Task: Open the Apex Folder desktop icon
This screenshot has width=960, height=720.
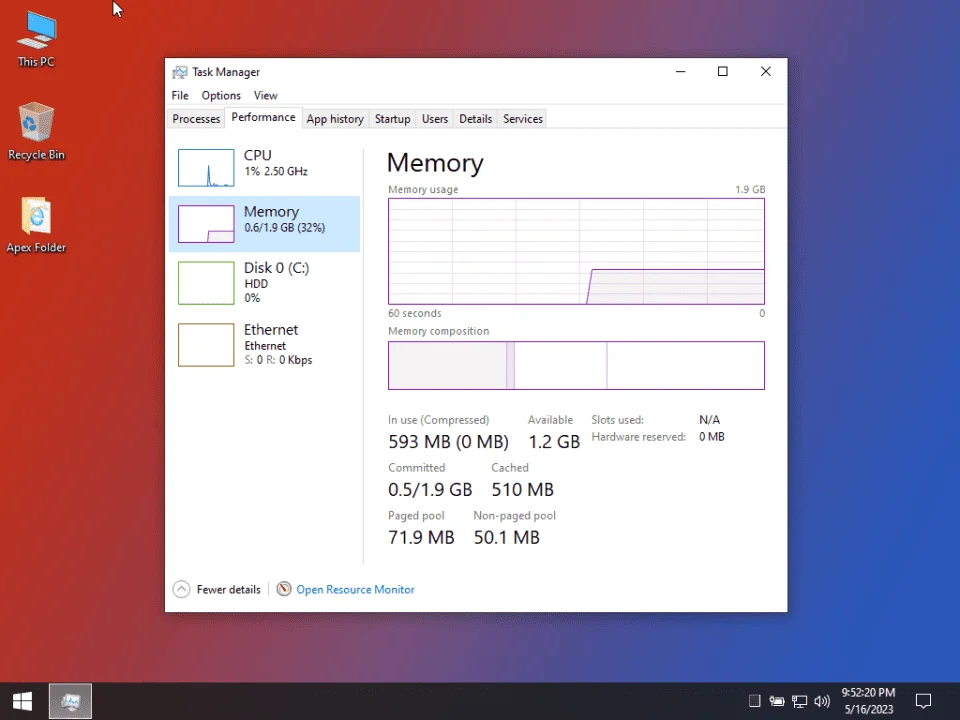Action: (x=36, y=225)
